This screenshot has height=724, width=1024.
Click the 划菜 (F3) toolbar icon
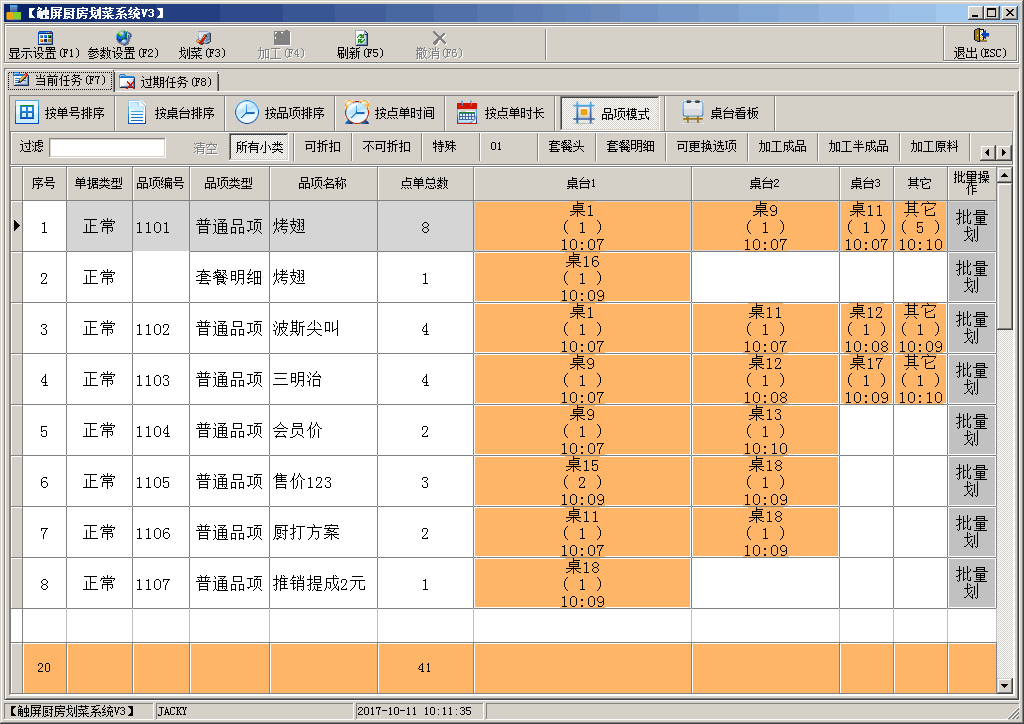pos(202,38)
